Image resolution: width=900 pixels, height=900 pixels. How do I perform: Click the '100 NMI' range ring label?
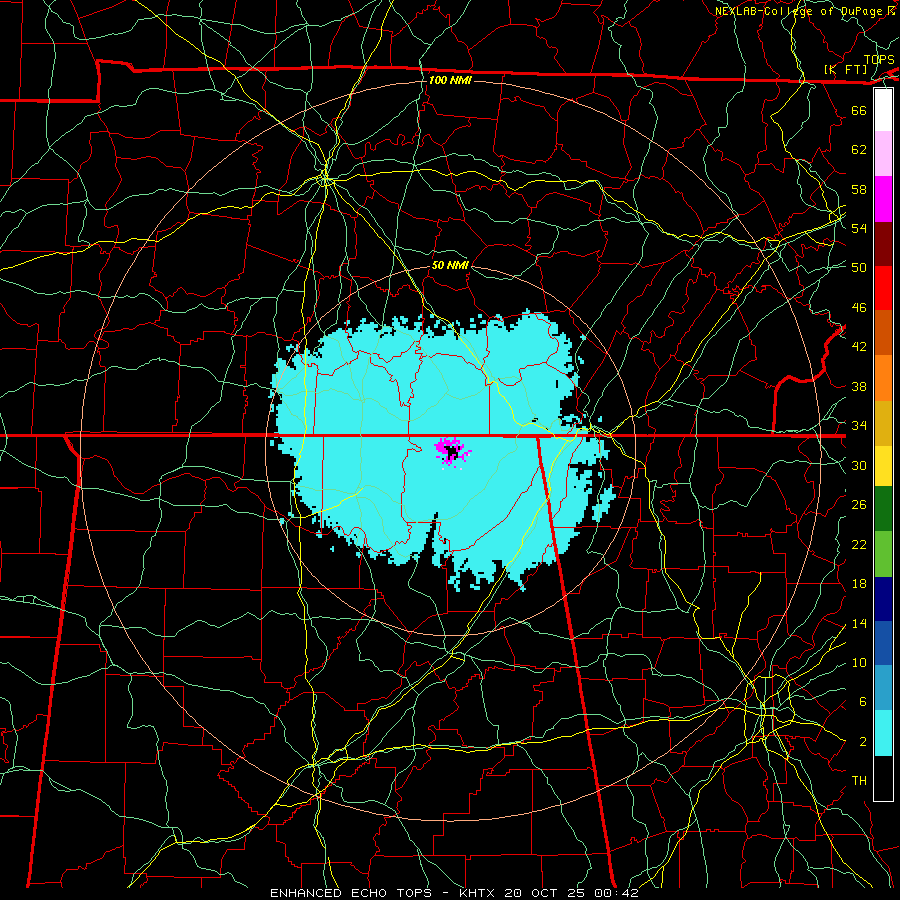[450, 80]
